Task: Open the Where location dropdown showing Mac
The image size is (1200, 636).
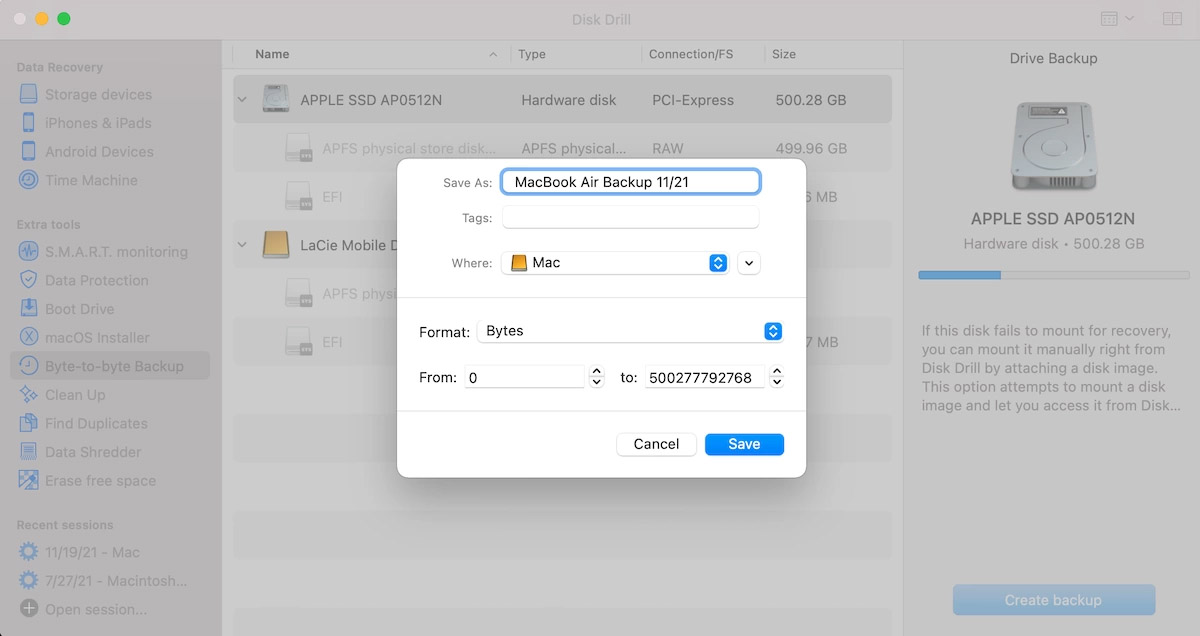Action: [x=615, y=263]
